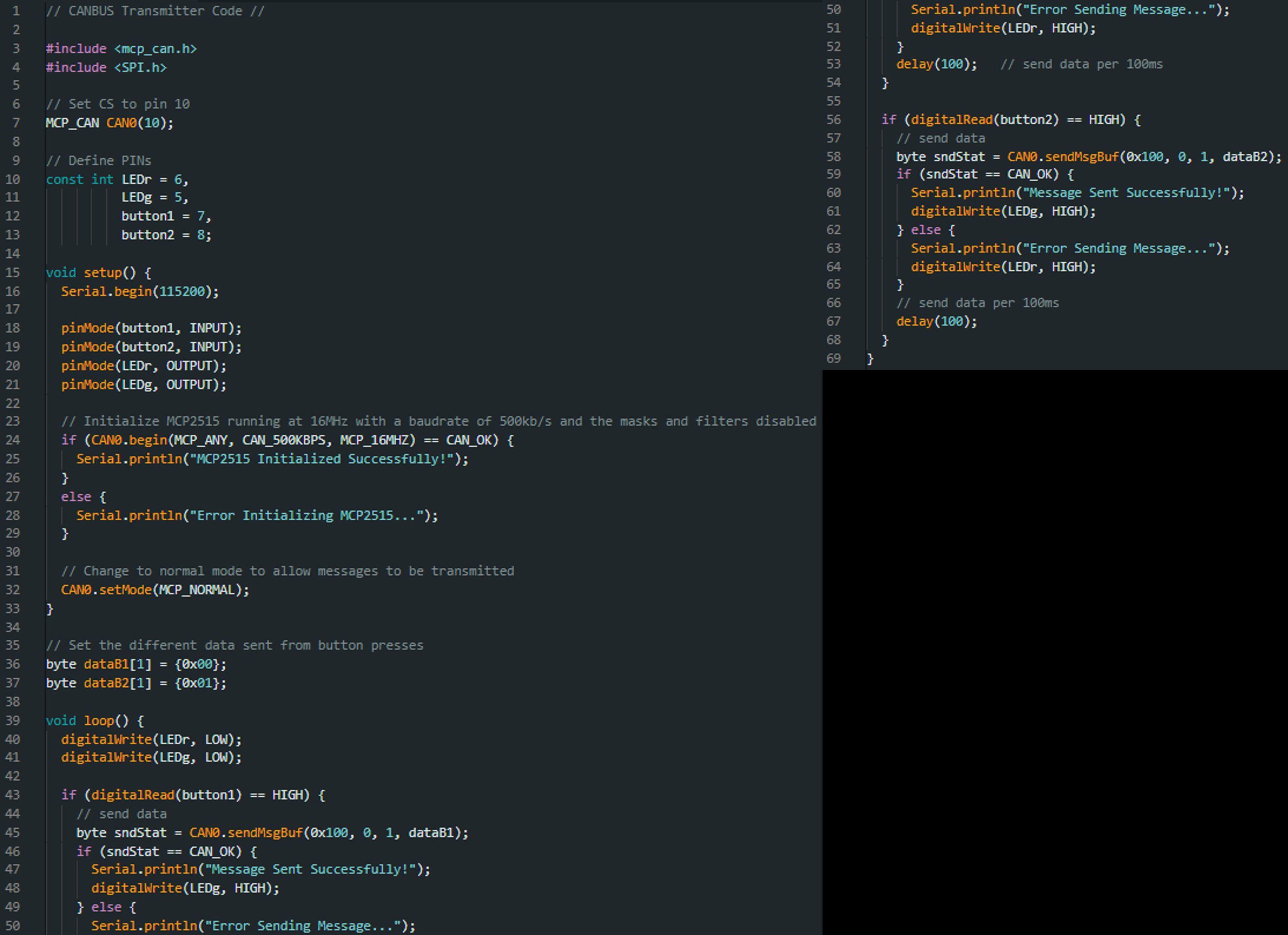The image size is (1288, 935).
Task: Click on MCP_CAN CAN0(10) declaration
Action: click(109, 123)
